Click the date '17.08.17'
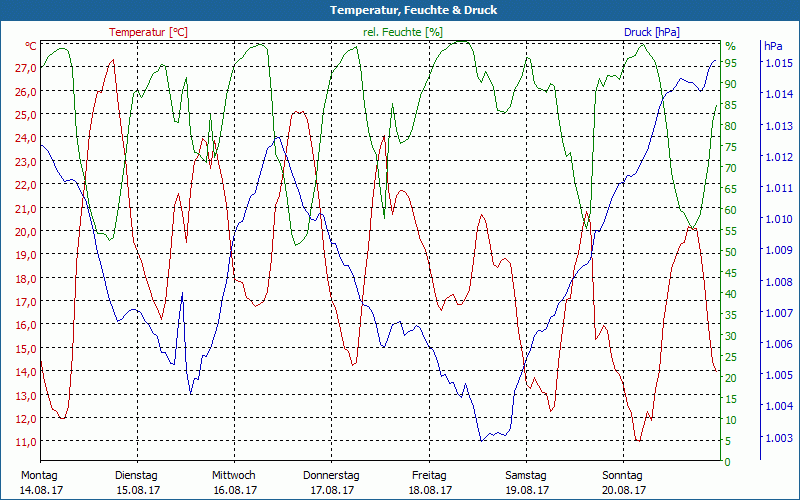The image size is (800, 500). pyautogui.click(x=332, y=491)
